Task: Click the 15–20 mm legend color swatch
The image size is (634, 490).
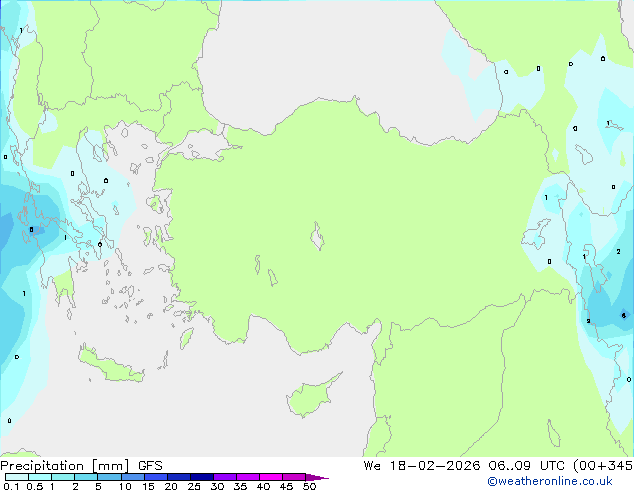Action: tap(155, 477)
